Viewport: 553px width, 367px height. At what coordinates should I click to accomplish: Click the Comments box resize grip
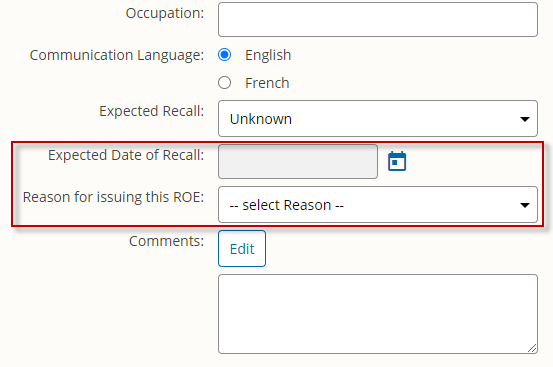pyautogui.click(x=532, y=348)
